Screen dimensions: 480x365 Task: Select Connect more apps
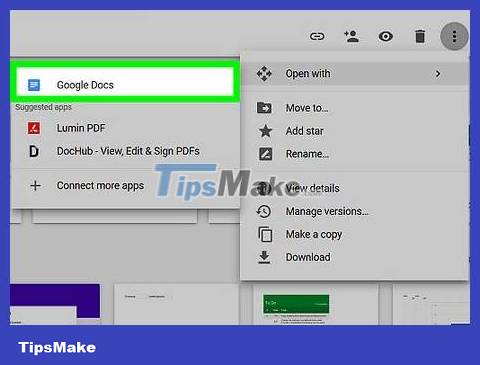pyautogui.click(x=125, y=185)
